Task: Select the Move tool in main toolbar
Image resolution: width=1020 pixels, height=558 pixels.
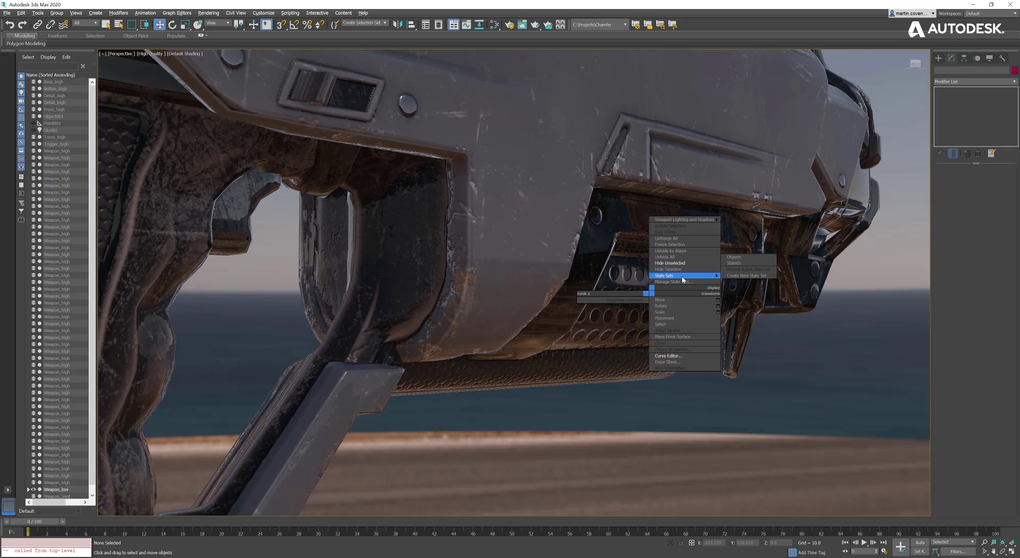Action: point(159,25)
